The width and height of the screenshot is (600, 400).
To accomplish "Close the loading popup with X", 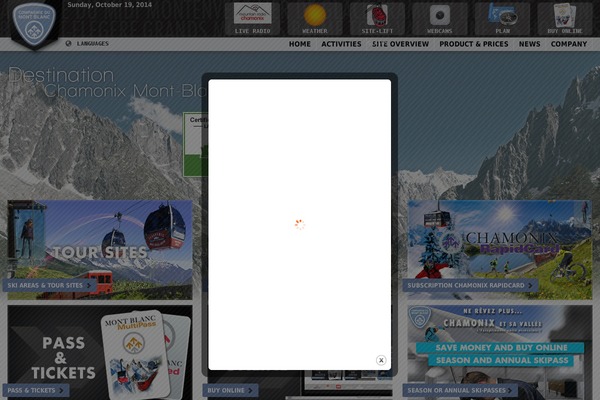I will click(381, 360).
